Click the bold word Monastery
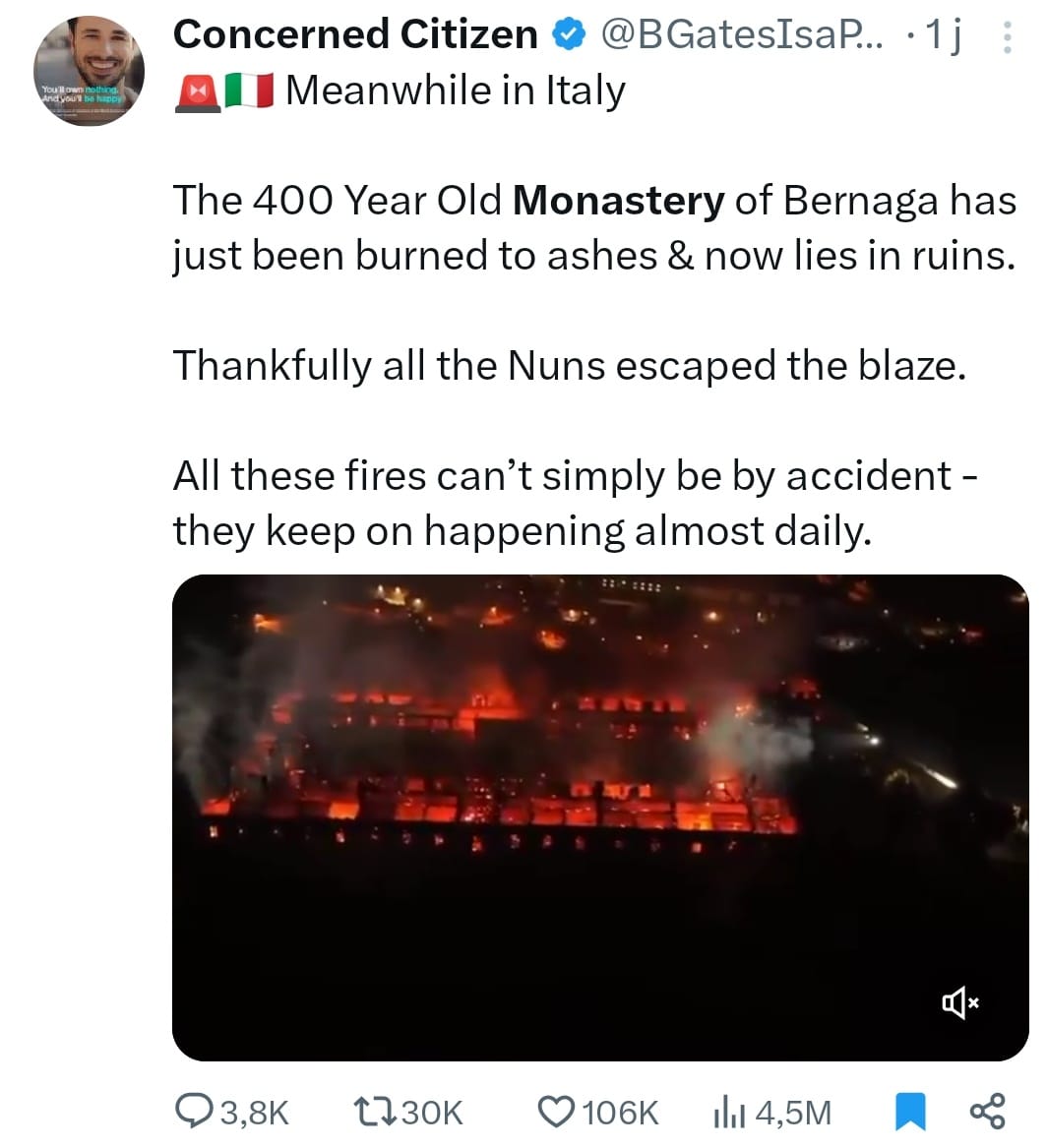Image resolution: width=1047 pixels, height=1148 pixels. [x=618, y=201]
